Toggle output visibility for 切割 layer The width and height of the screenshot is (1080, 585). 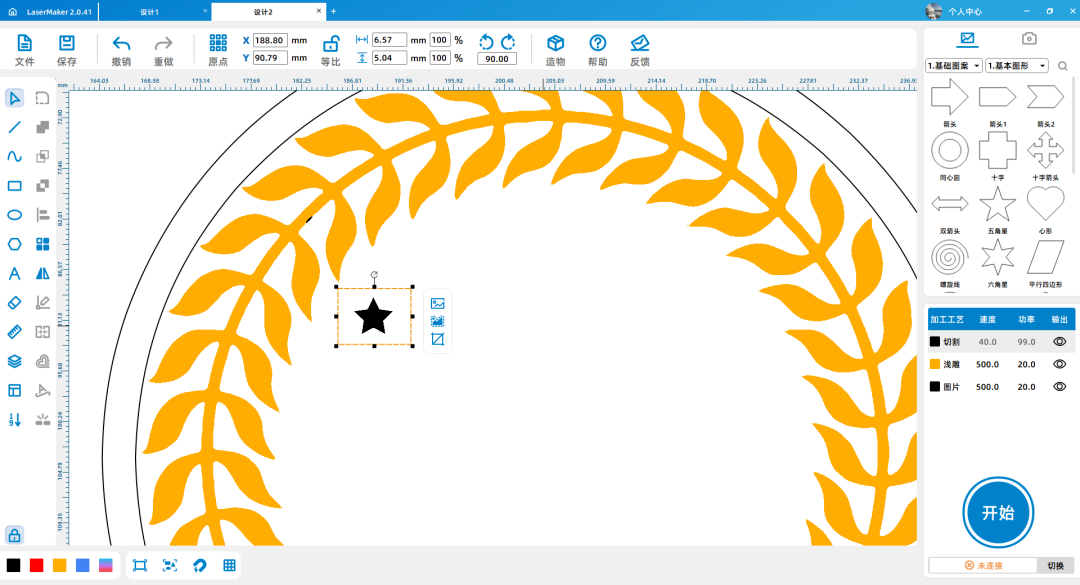tap(1059, 341)
